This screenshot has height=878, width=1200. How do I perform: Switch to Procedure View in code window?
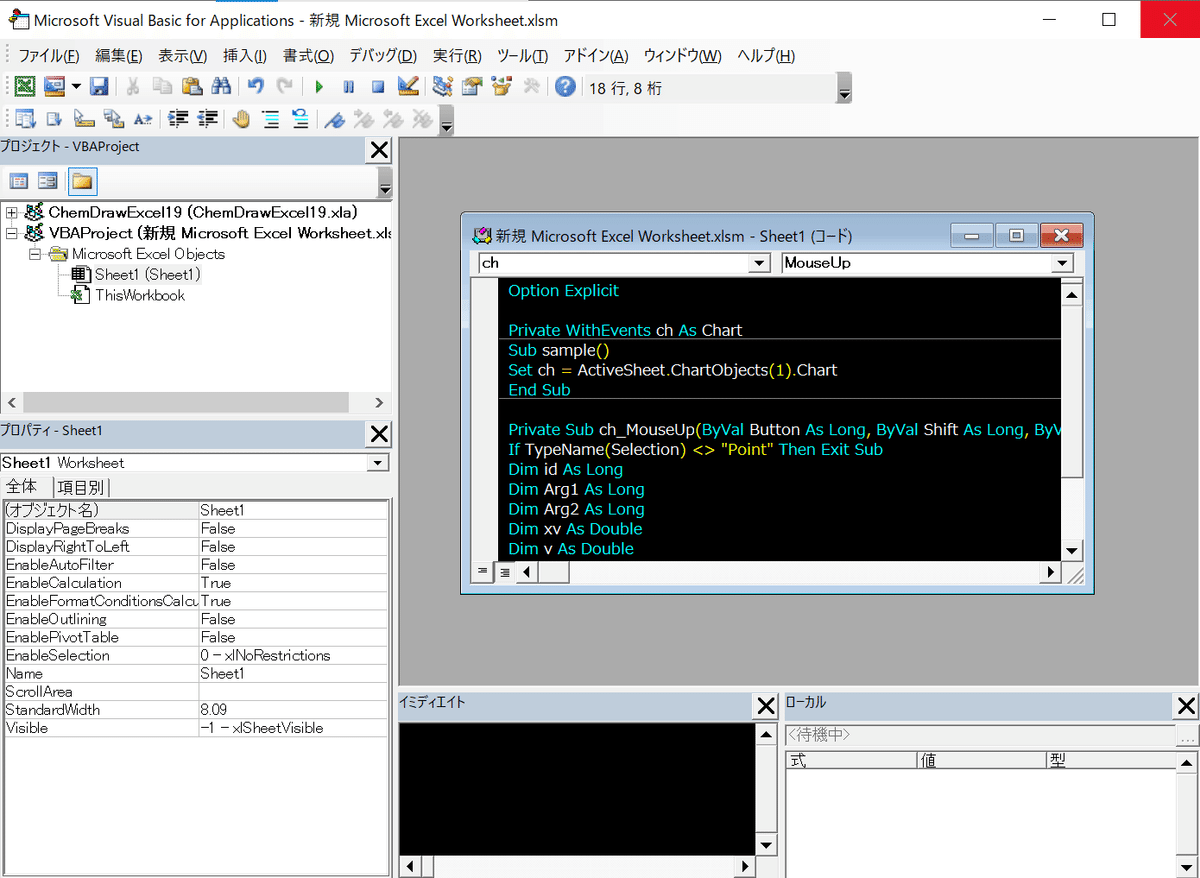tap(483, 572)
